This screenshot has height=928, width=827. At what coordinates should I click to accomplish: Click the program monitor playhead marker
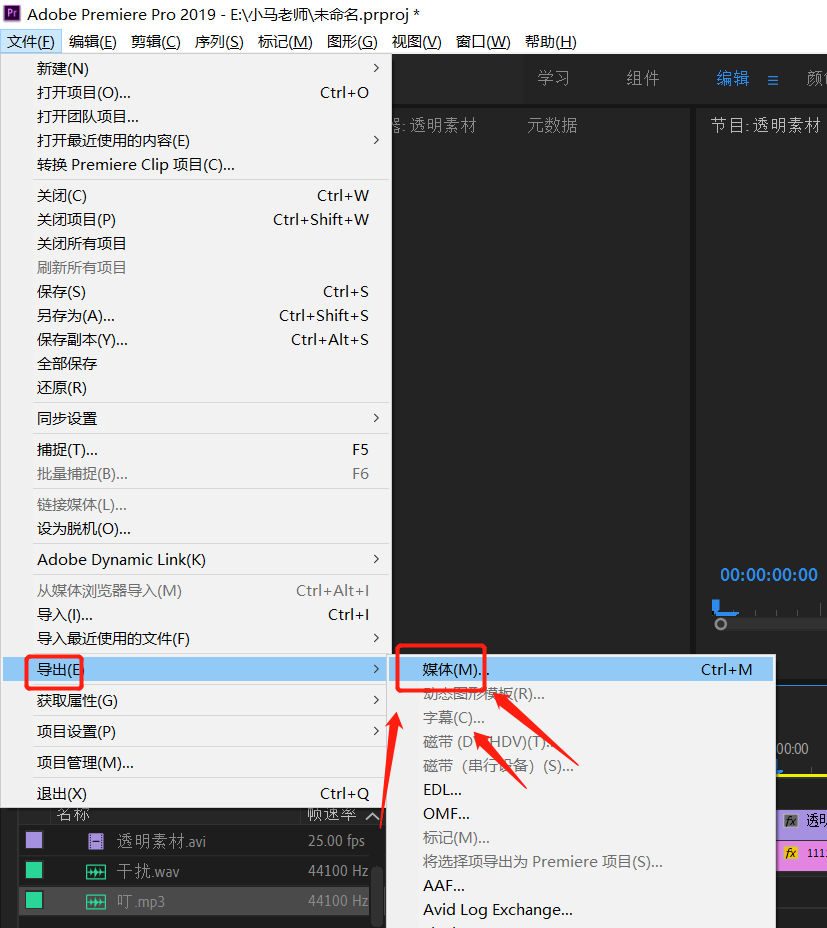click(717, 607)
